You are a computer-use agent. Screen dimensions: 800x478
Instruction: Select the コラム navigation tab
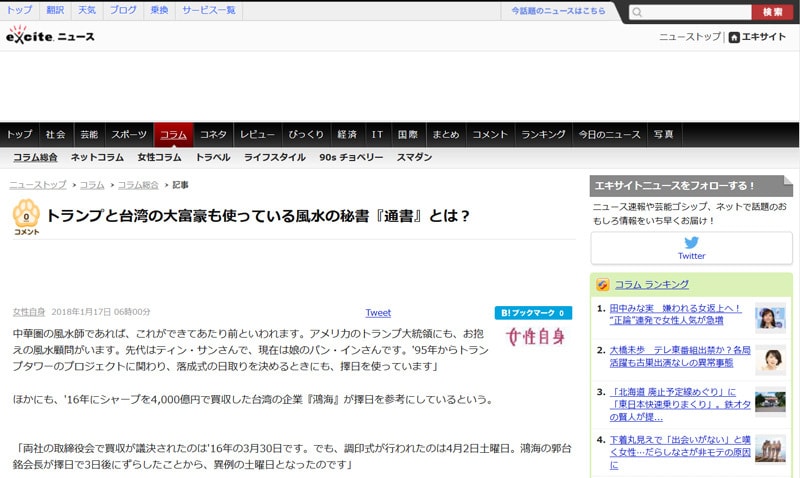click(173, 134)
